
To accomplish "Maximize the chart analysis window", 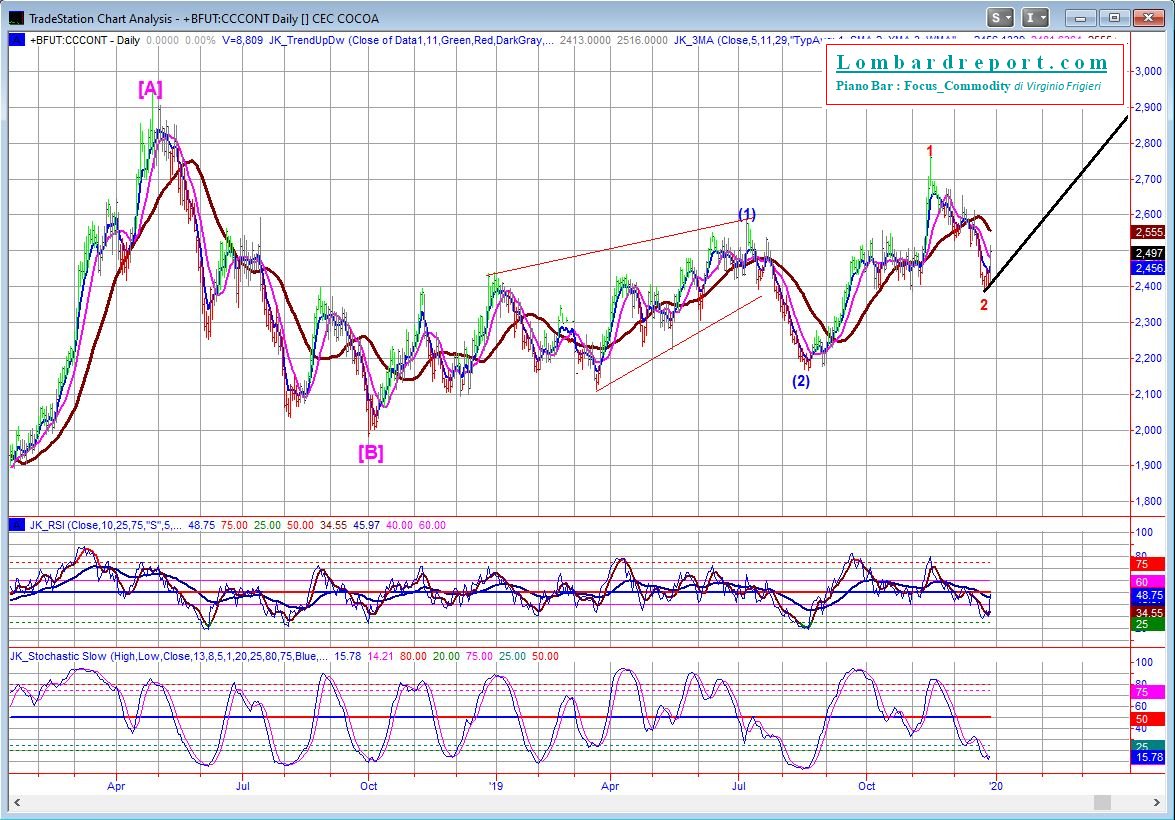I will pos(1114,18).
